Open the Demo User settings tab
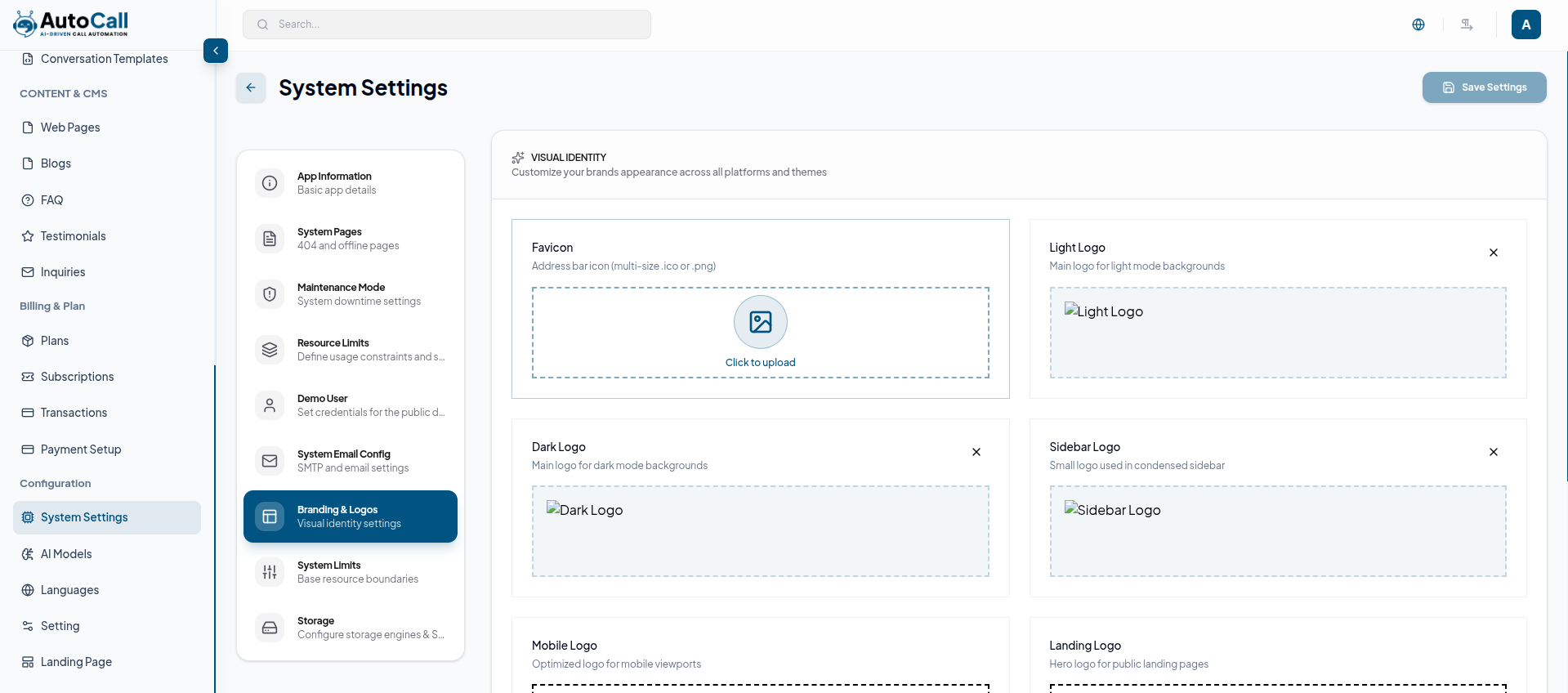 click(x=351, y=405)
